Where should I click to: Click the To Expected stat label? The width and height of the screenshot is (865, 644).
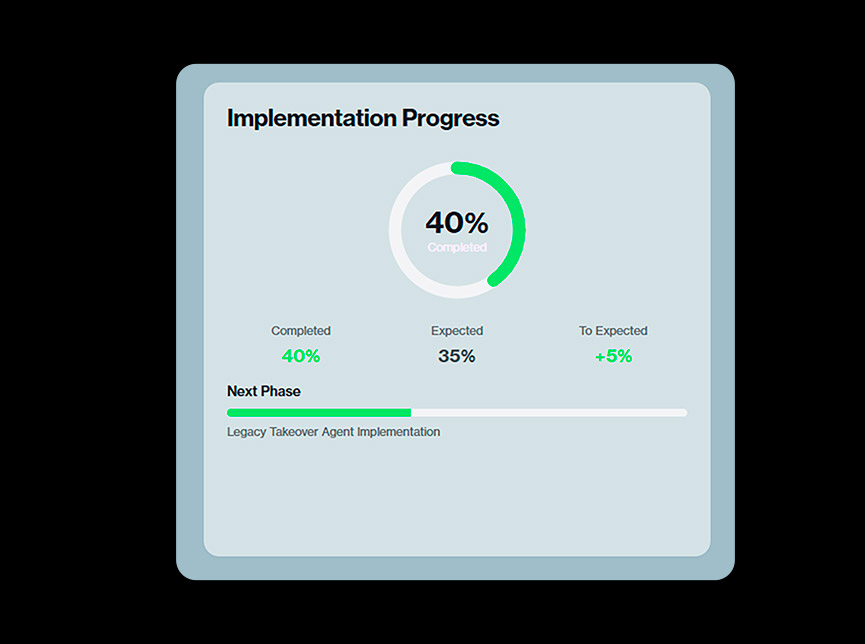[x=613, y=331]
